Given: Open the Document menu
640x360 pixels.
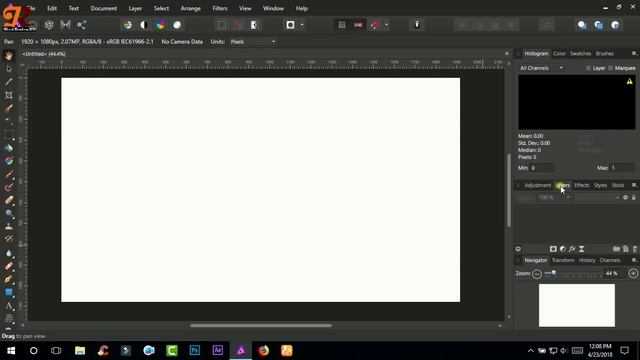Looking at the screenshot, I should (x=104, y=8).
